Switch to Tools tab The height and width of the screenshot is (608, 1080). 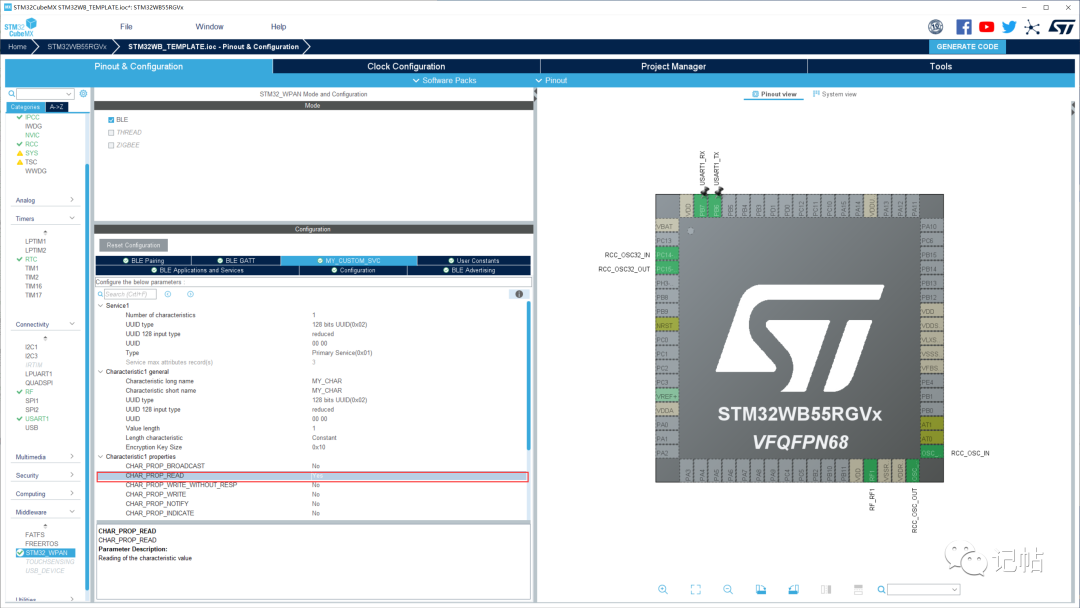[x=941, y=67]
